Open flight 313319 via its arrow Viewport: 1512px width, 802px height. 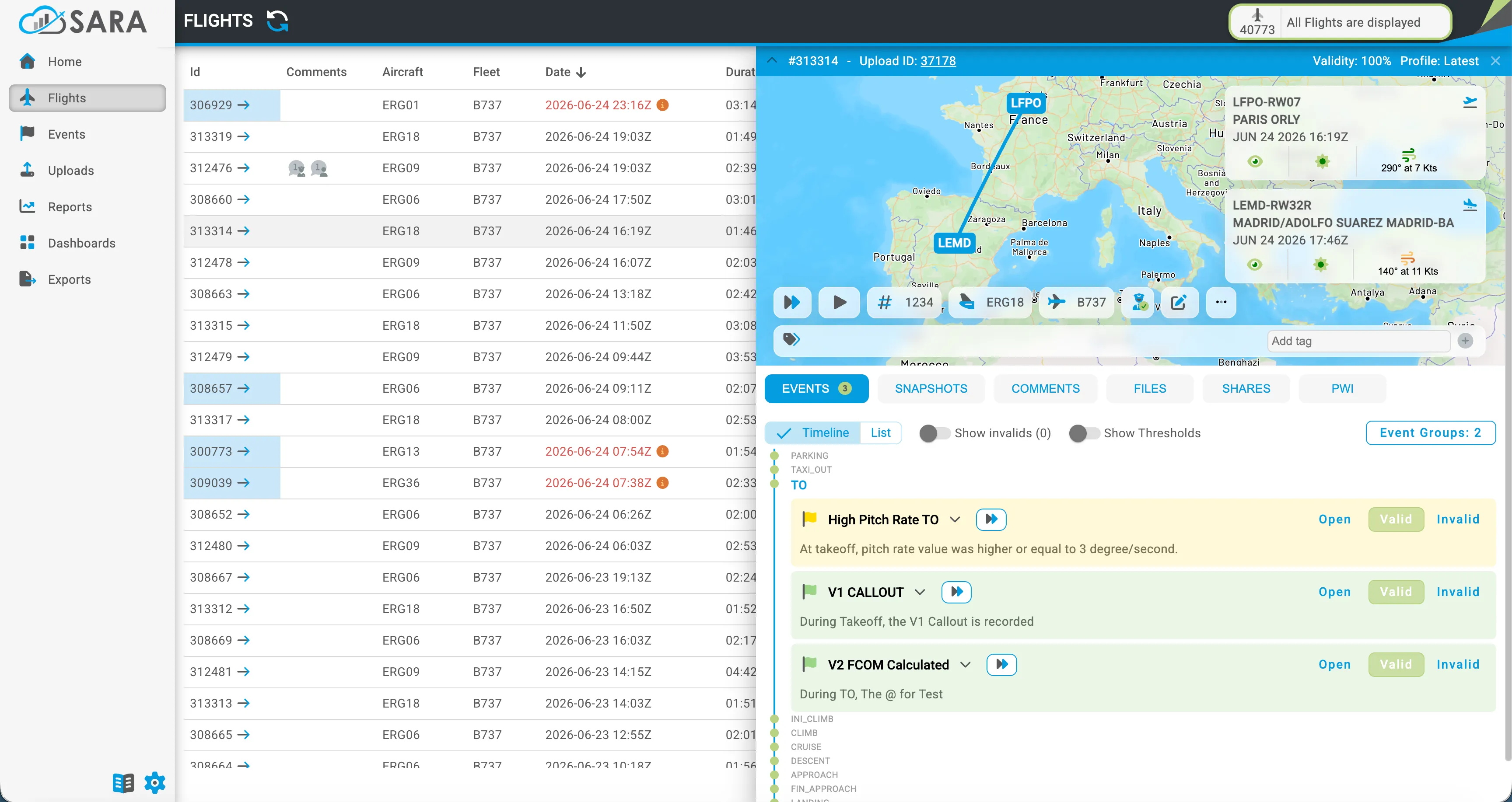coord(244,137)
